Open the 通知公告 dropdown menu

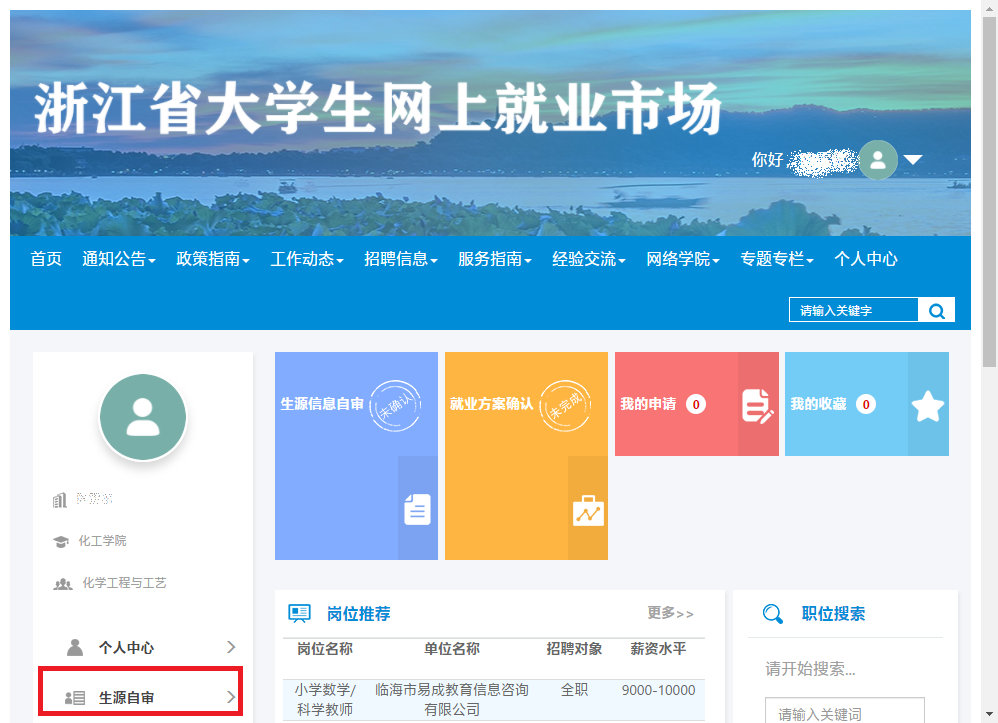pyautogui.click(x=118, y=259)
